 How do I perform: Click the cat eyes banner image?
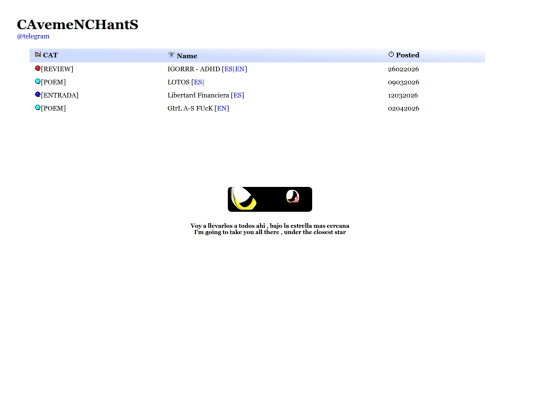tap(270, 199)
